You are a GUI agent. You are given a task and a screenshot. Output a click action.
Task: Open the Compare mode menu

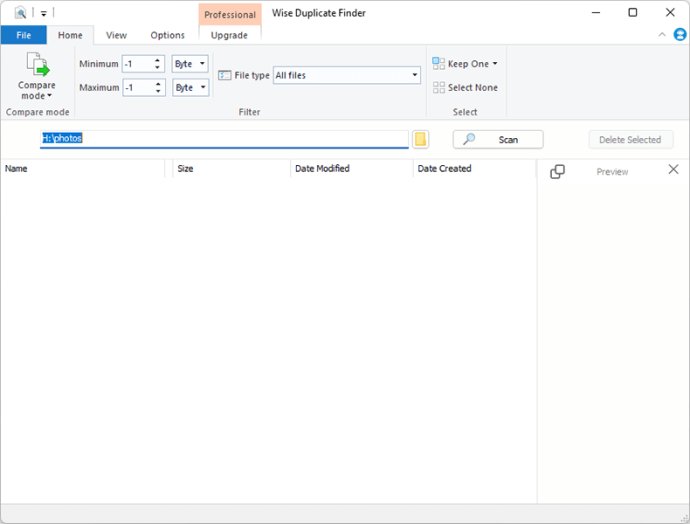click(37, 77)
